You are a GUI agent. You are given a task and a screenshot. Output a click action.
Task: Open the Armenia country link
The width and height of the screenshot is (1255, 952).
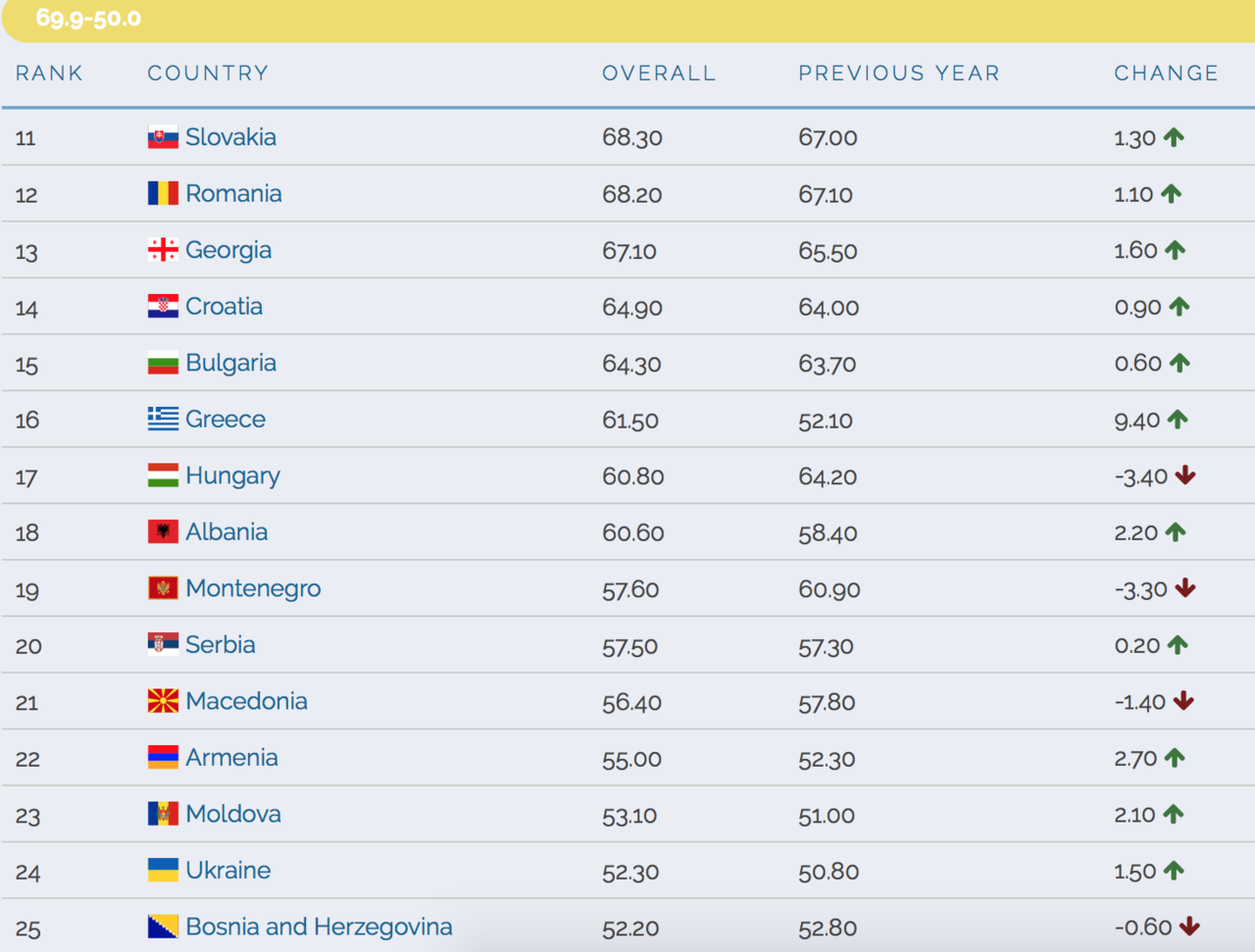point(231,757)
